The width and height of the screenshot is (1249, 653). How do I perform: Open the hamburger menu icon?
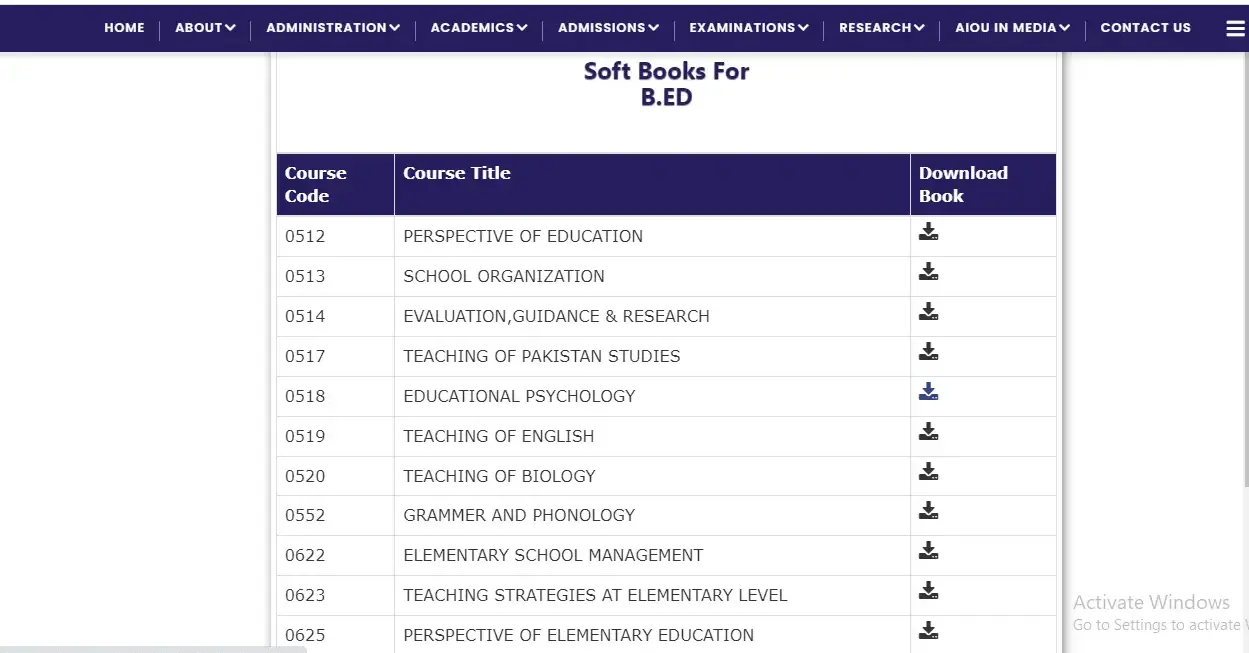[x=1235, y=29]
